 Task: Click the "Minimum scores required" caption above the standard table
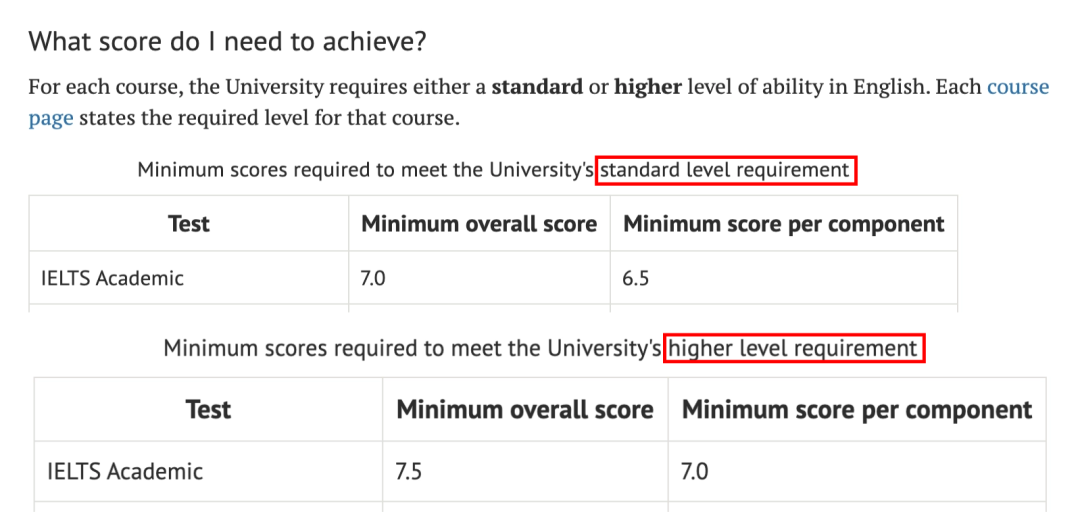pos(366,170)
